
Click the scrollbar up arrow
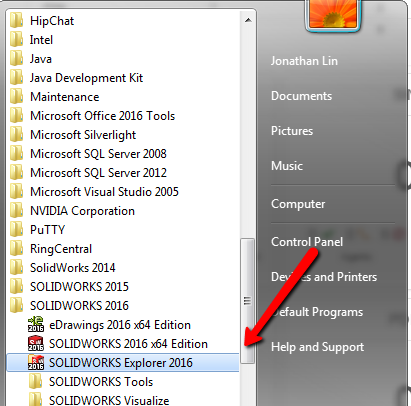click(248, 20)
